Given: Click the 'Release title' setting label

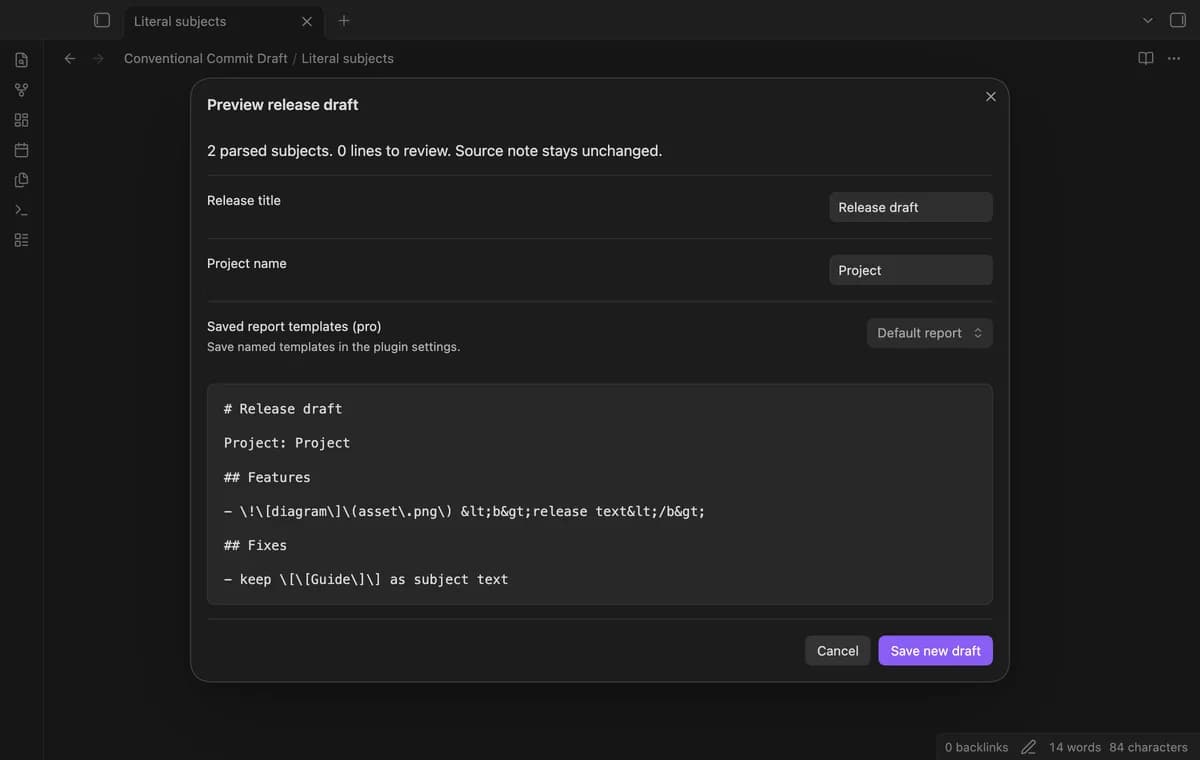Looking at the screenshot, I should tap(244, 200).
